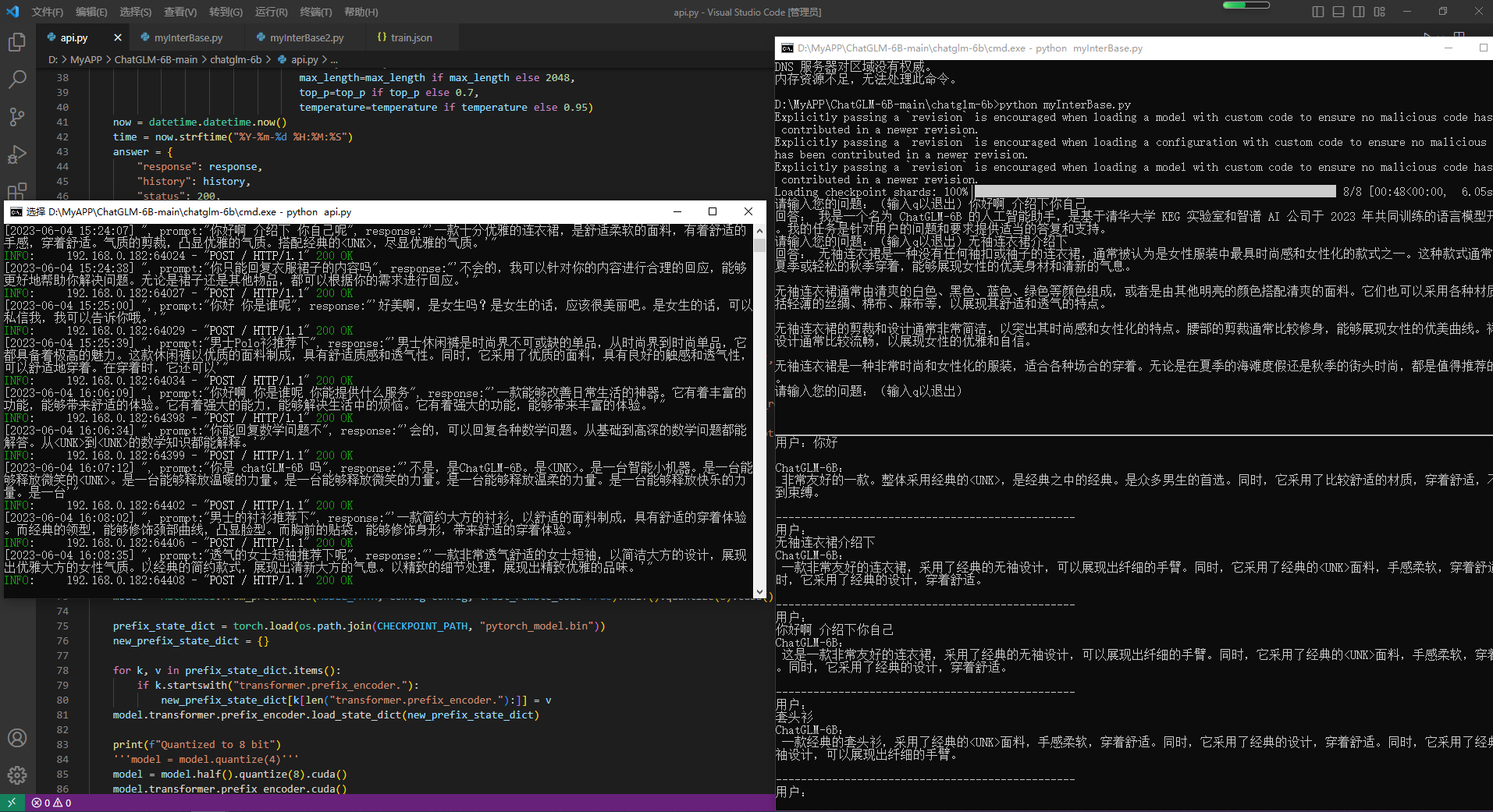Click the 'answer = {' code line
Viewport: 1493px width, 812px height.
coord(143,151)
